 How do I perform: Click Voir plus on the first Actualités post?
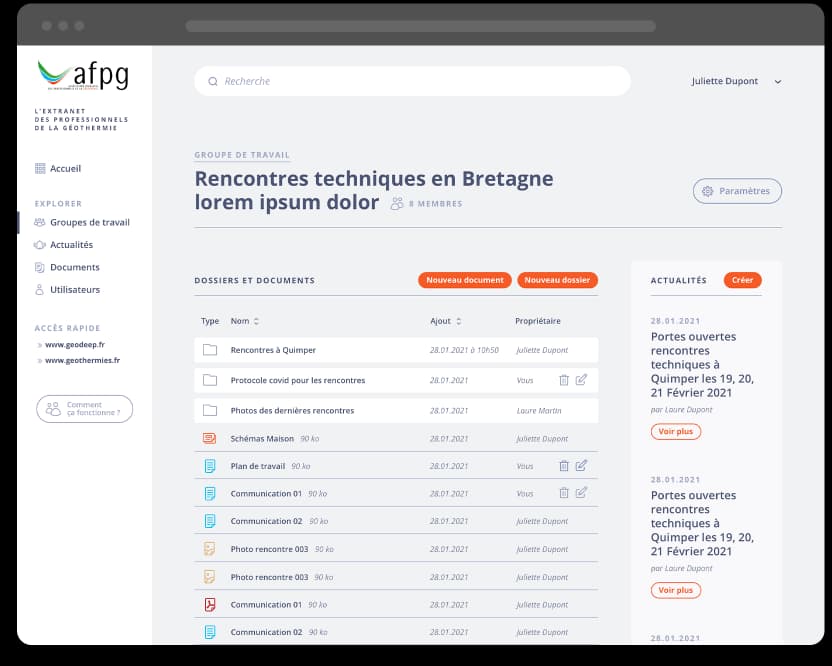pos(675,431)
